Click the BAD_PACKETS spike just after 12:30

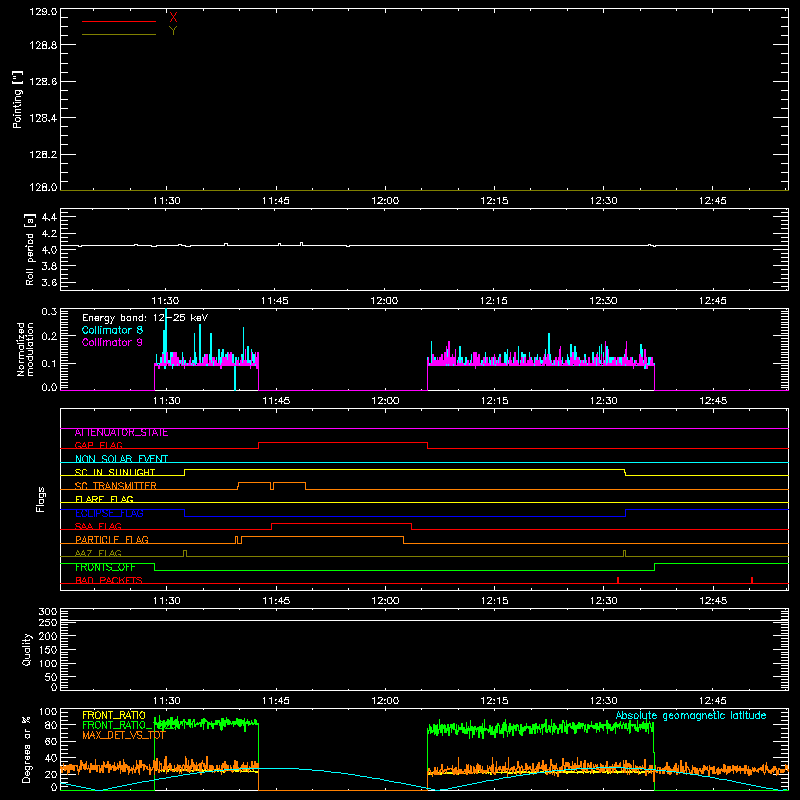click(x=618, y=580)
